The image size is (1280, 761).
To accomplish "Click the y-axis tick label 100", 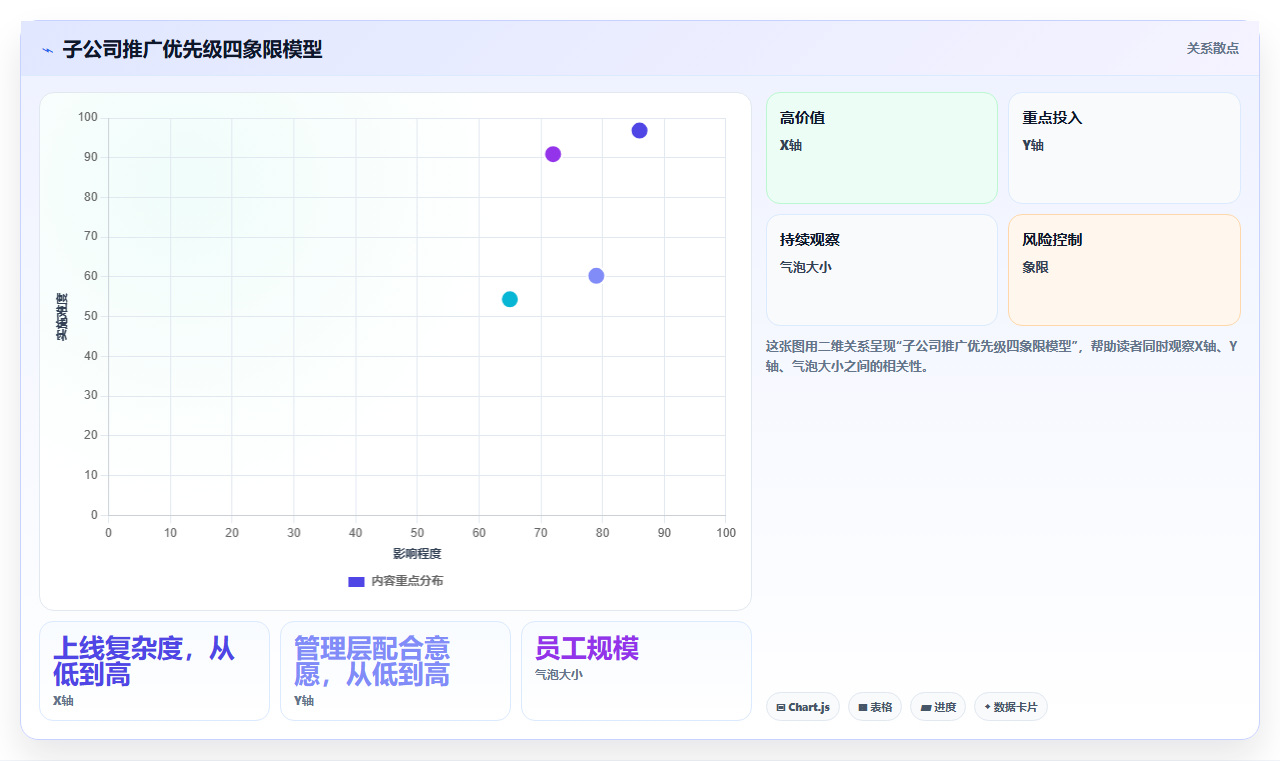I will (88, 118).
